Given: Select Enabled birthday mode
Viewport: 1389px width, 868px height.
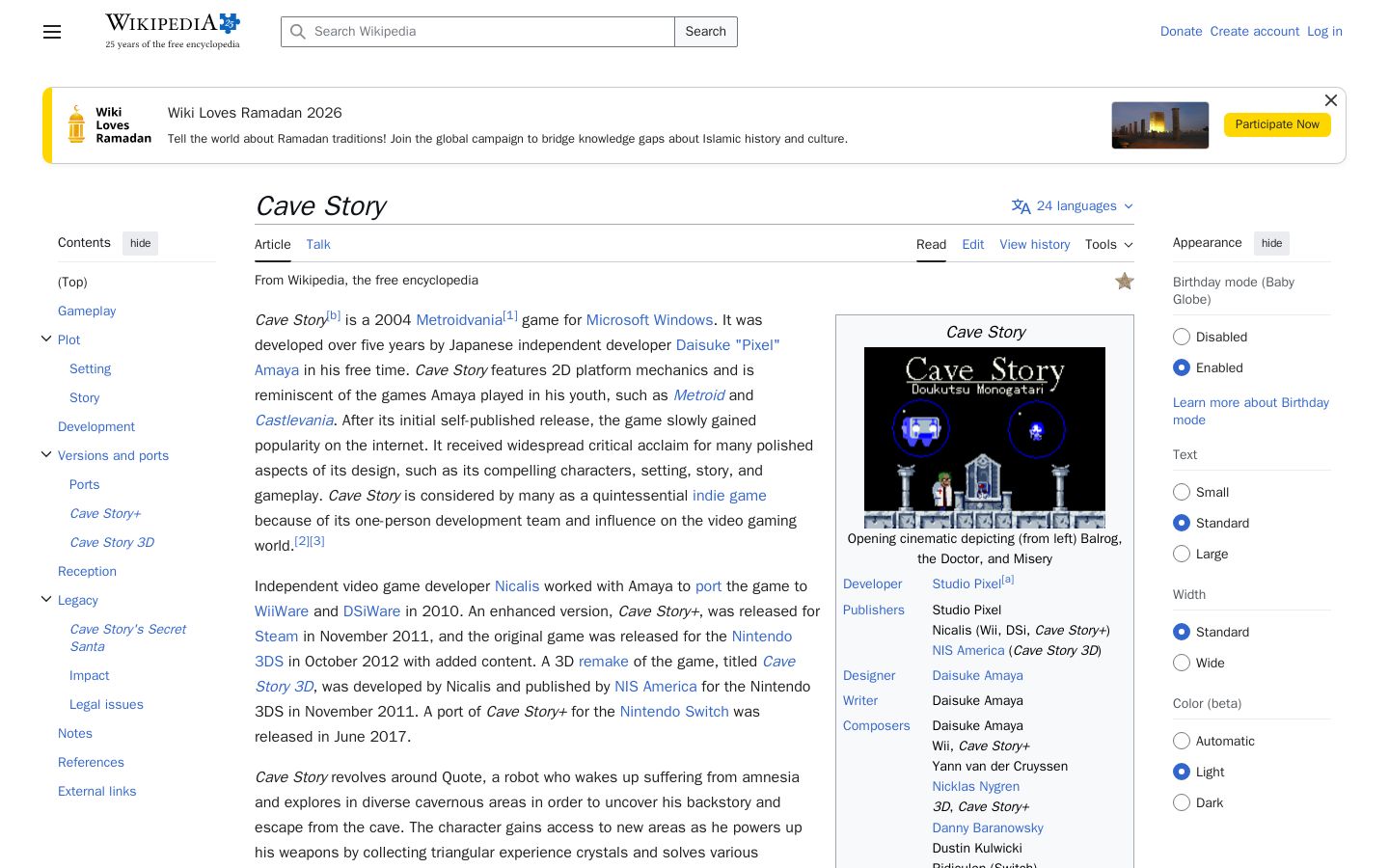Looking at the screenshot, I should click(1182, 367).
